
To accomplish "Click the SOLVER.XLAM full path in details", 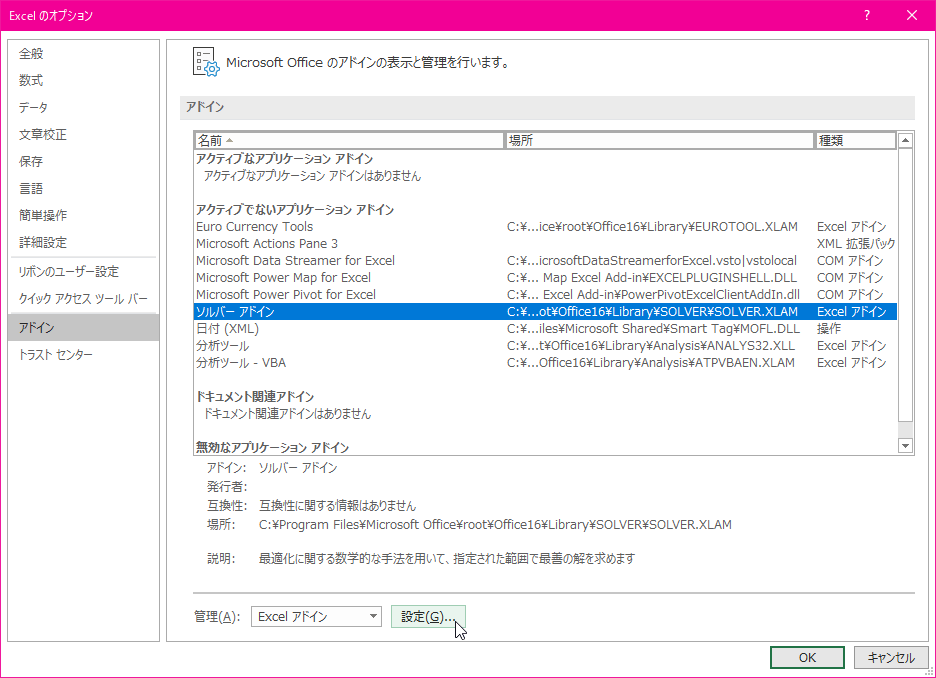I will [495, 525].
